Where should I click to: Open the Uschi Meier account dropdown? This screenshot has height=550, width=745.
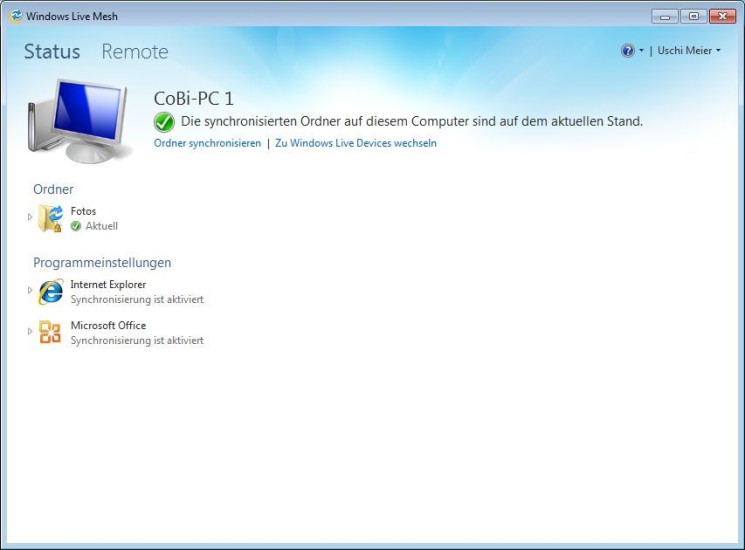(x=689, y=50)
